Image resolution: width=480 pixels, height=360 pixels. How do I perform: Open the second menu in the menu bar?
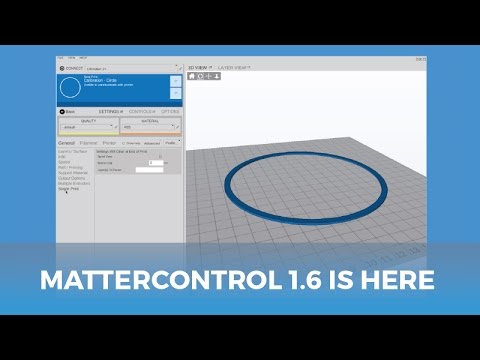click(72, 58)
